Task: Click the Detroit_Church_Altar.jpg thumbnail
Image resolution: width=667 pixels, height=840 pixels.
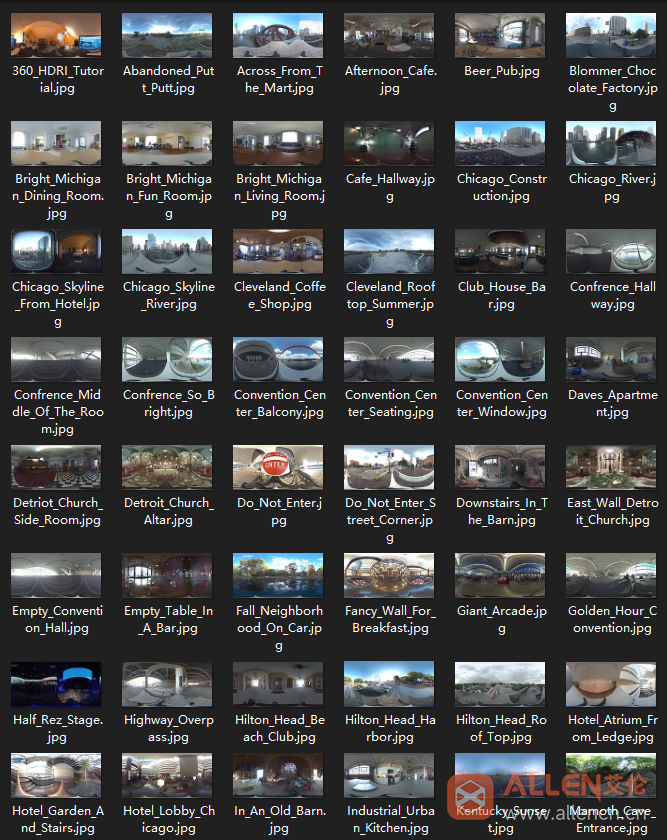Action: click(167, 468)
